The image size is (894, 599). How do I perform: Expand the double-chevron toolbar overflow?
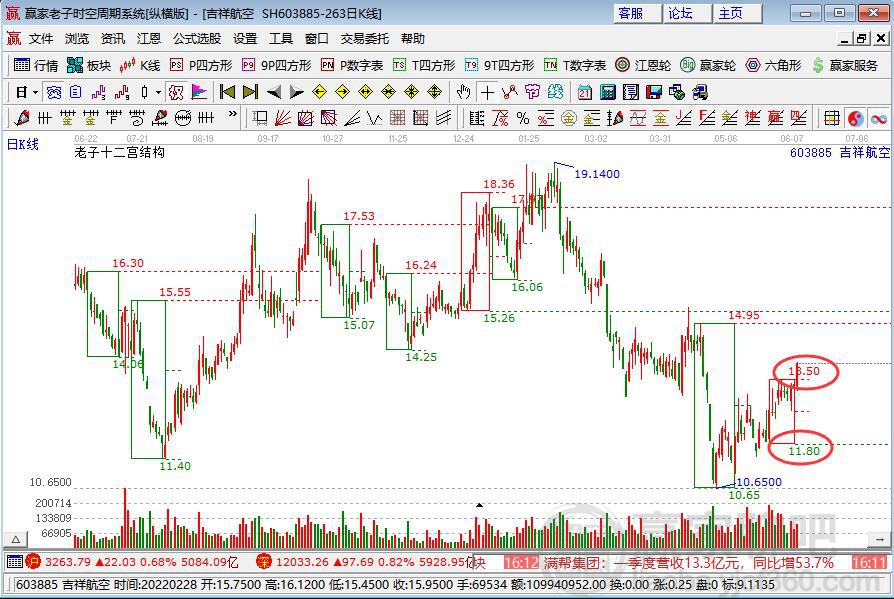[232, 115]
